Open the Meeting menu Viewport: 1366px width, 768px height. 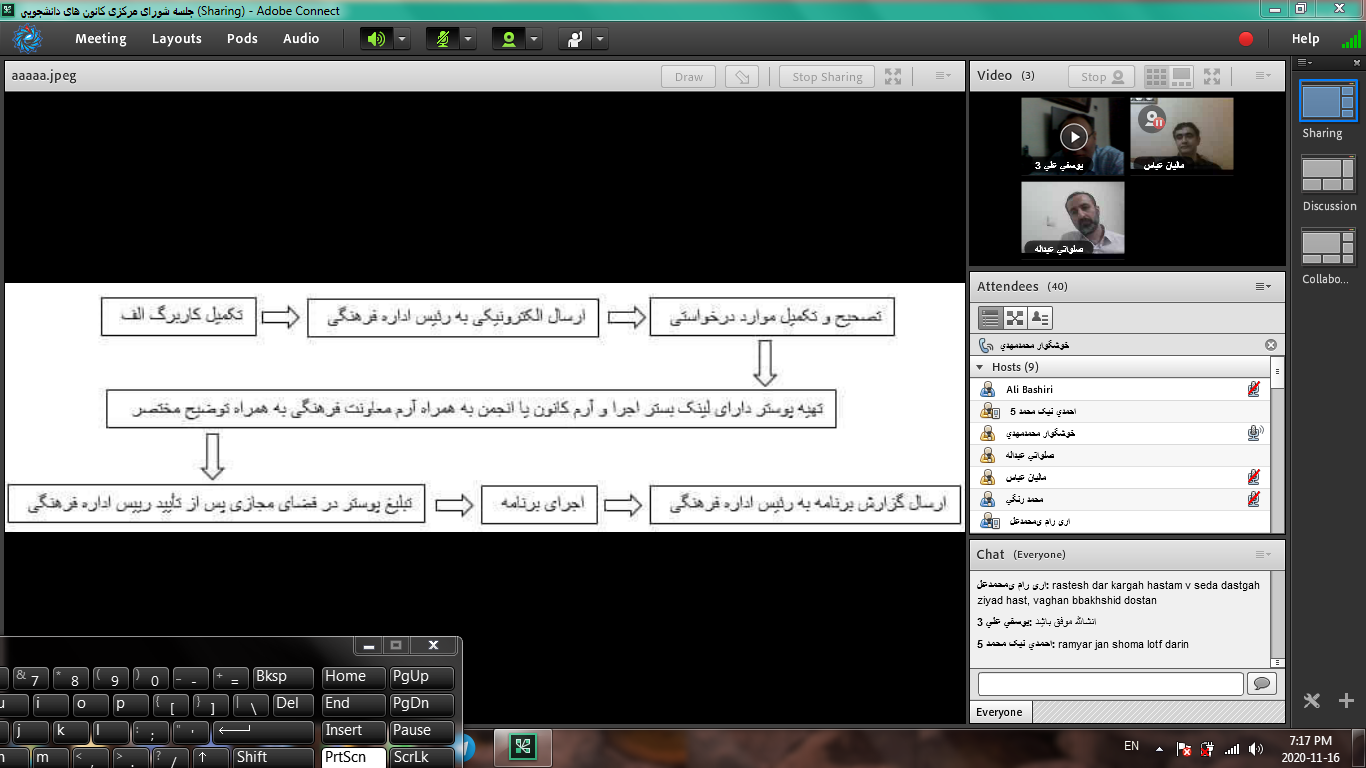click(100, 39)
